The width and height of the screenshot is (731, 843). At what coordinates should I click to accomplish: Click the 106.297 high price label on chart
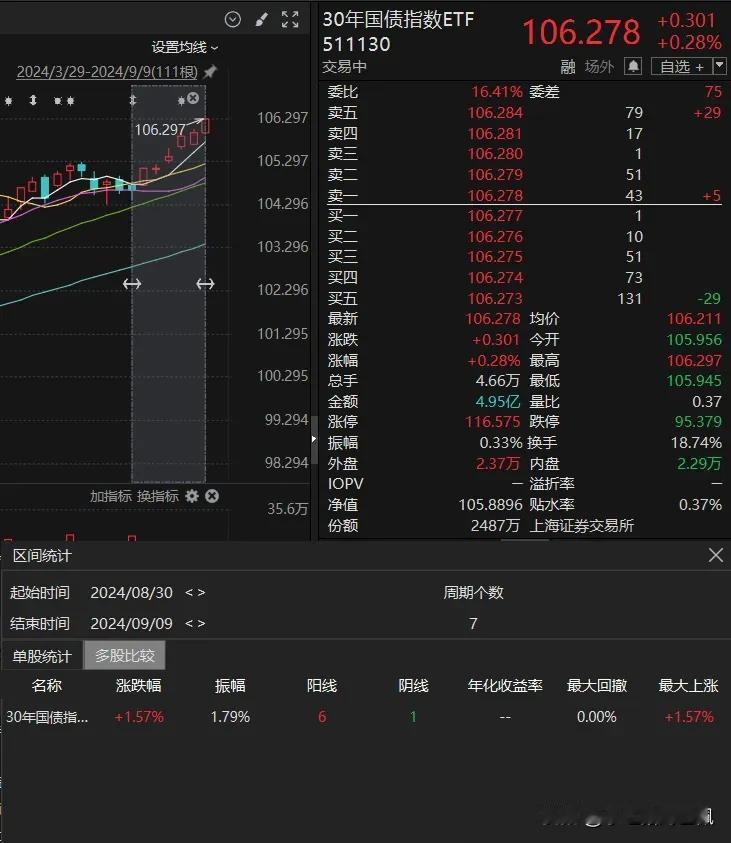pos(160,130)
